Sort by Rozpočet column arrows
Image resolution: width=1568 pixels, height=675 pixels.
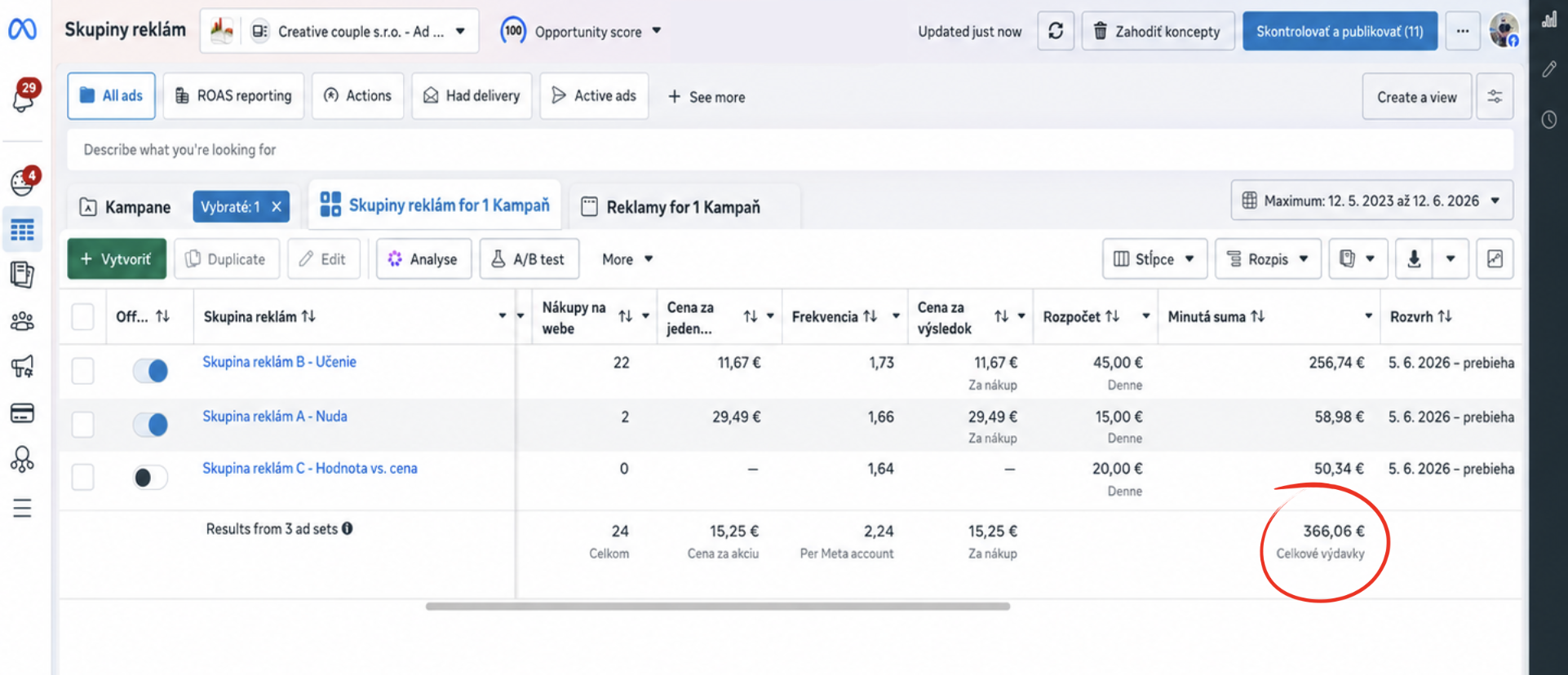click(1112, 316)
